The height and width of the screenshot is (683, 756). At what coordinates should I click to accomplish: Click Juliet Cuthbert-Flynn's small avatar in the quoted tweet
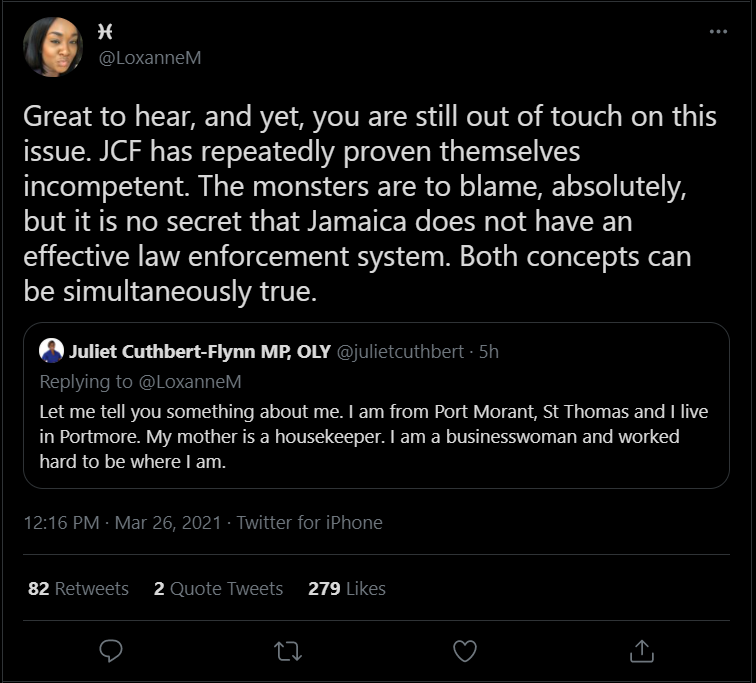51,351
